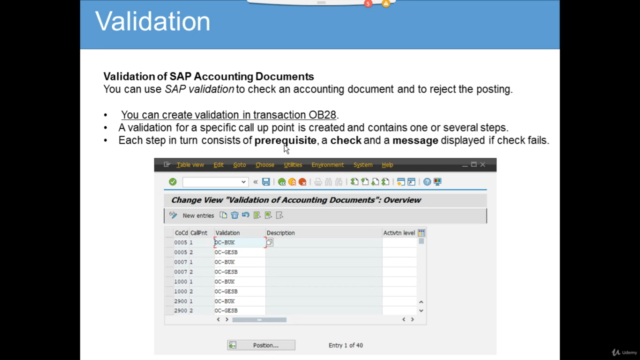640x360 pixels.
Task: Click left scroll arrow under Activtn level column
Action: (x=404, y=320)
